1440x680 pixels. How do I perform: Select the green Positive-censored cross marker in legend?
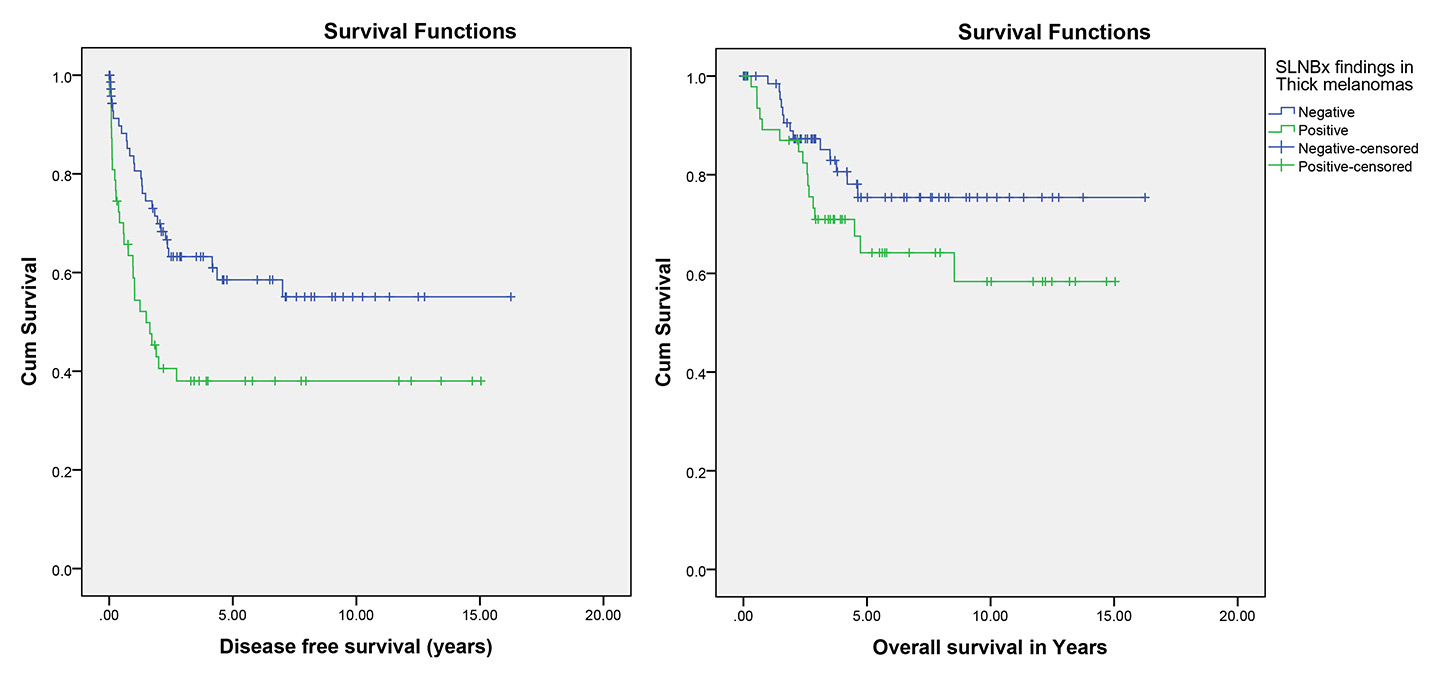[1281, 167]
